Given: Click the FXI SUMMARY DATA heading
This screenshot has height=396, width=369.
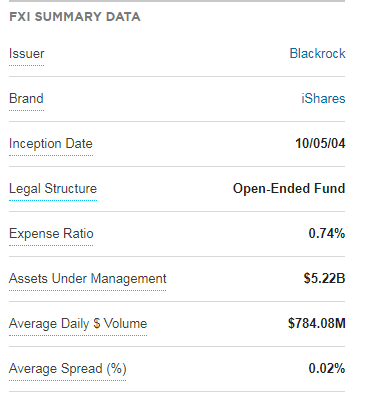Looking at the screenshot, I should tap(75, 17).
